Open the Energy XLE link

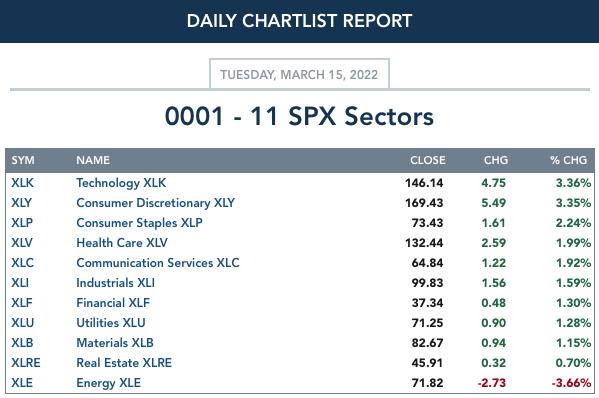108,383
